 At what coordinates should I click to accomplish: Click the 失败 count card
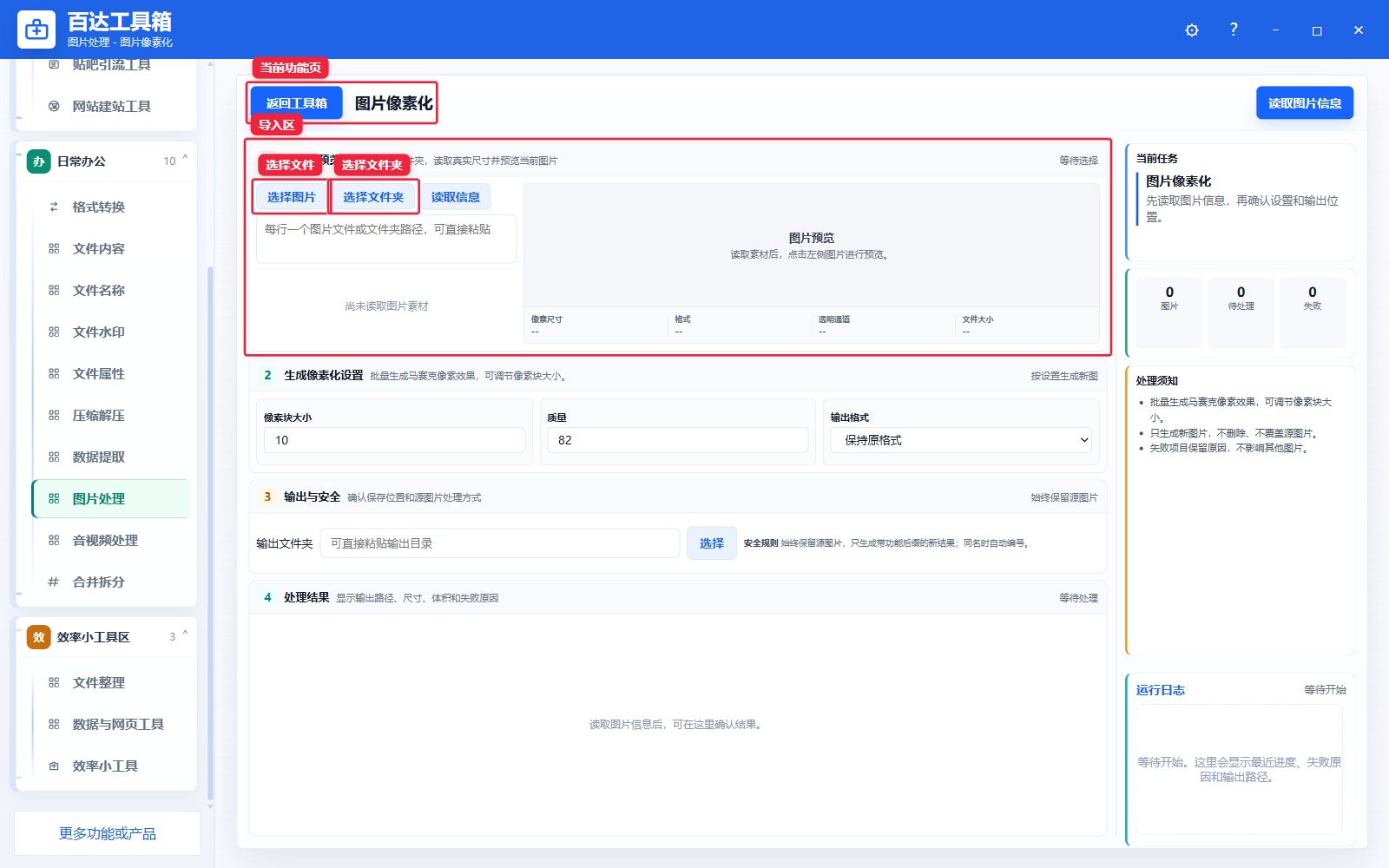coord(1312,312)
